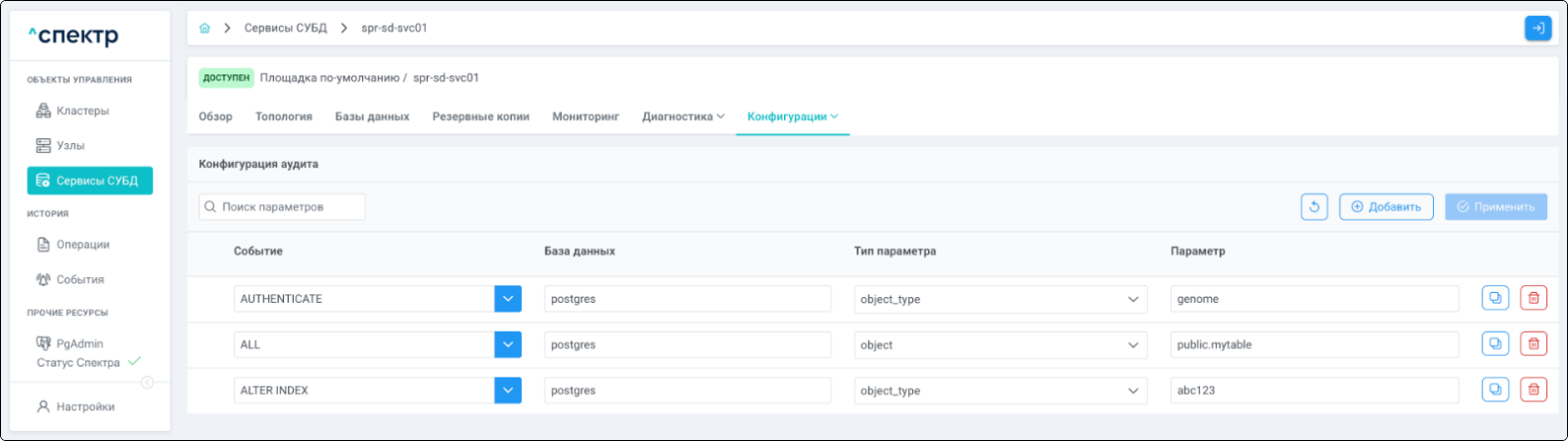
Task: Expand the Диагностика tab menu
Action: [683, 117]
